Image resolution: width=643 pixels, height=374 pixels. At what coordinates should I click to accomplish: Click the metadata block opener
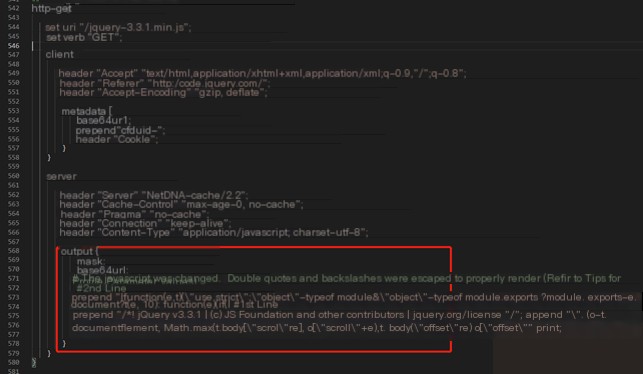coord(87,111)
